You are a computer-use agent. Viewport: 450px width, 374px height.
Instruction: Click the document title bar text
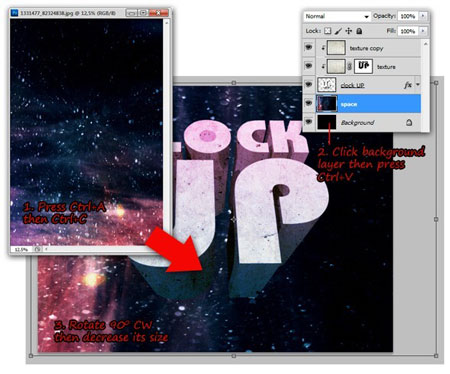[x=68, y=13]
